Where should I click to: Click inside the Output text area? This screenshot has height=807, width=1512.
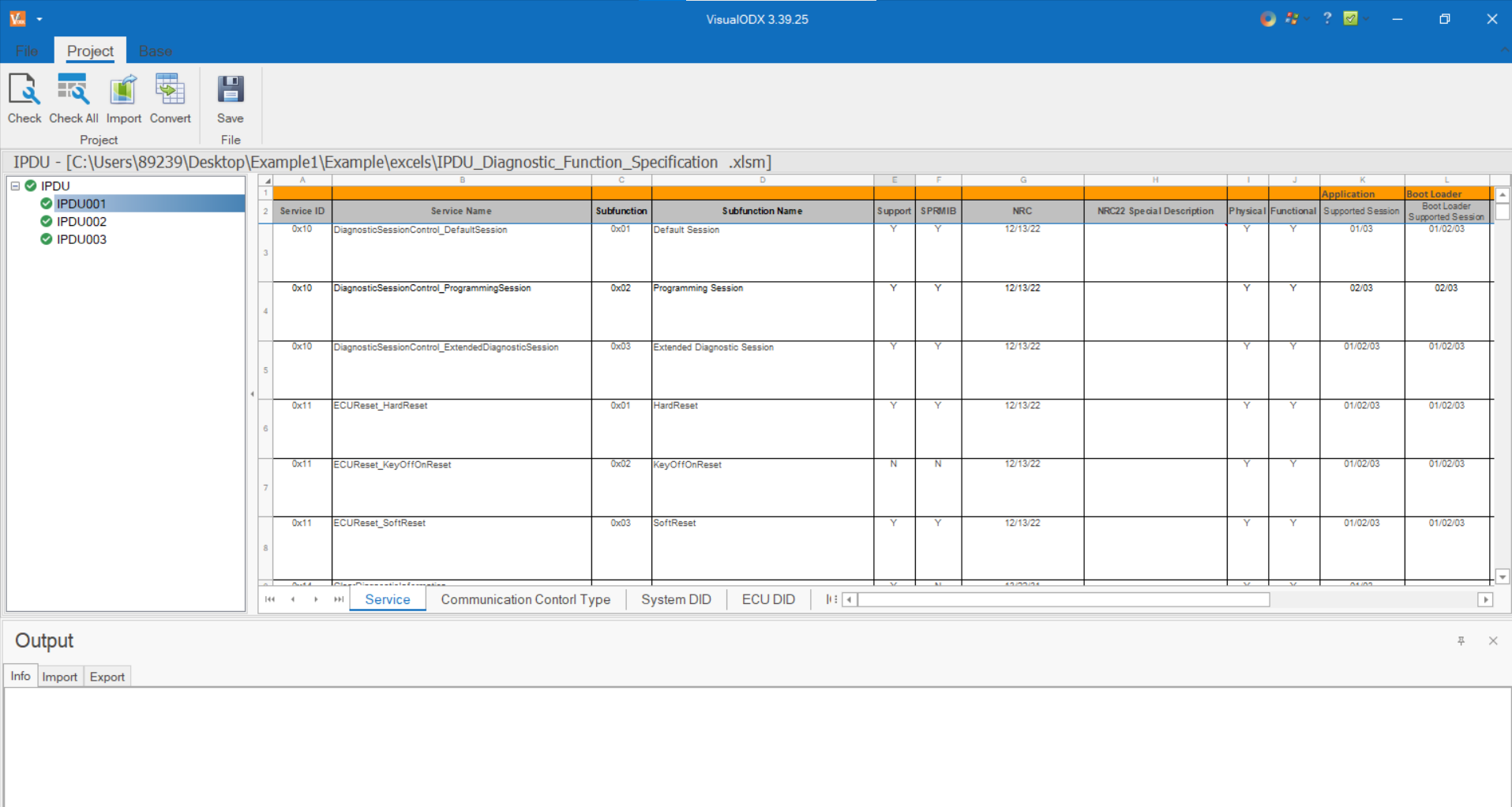[757, 746]
